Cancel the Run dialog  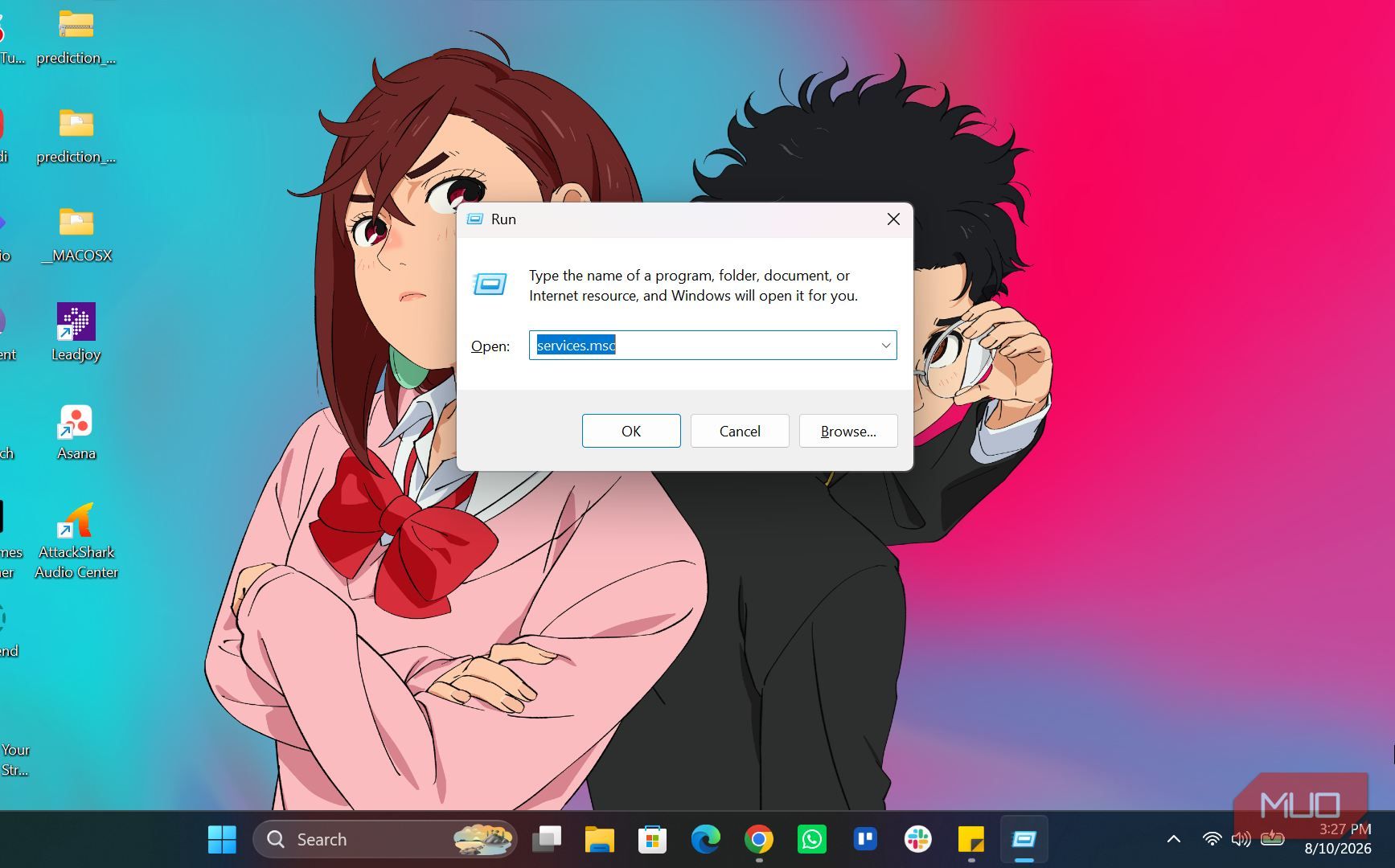(x=740, y=431)
